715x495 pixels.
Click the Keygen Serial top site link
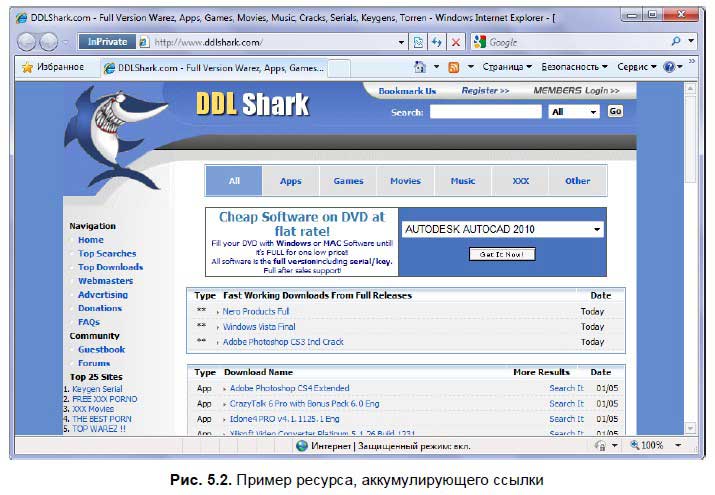click(x=97, y=389)
